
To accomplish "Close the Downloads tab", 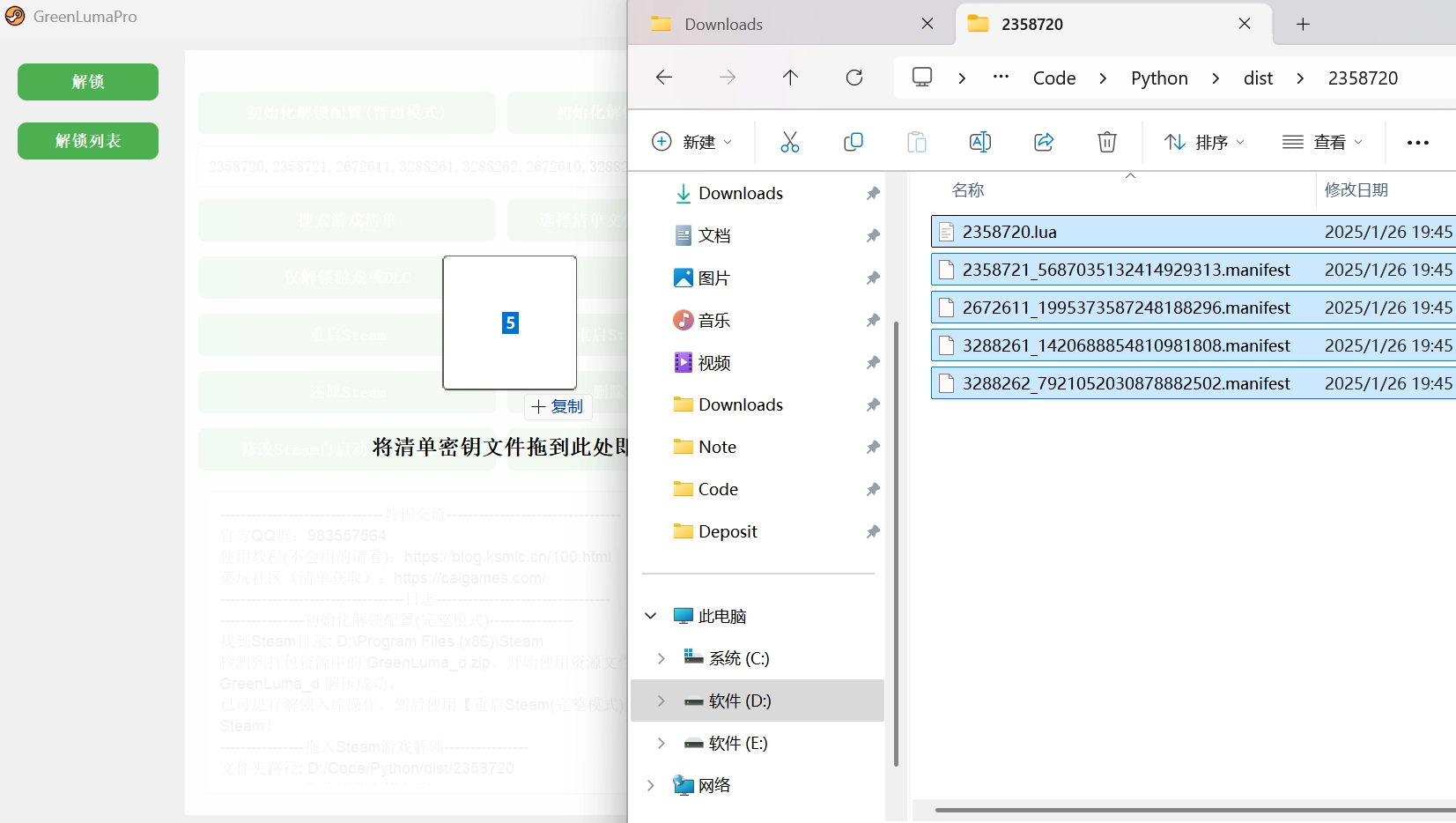I will point(928,24).
